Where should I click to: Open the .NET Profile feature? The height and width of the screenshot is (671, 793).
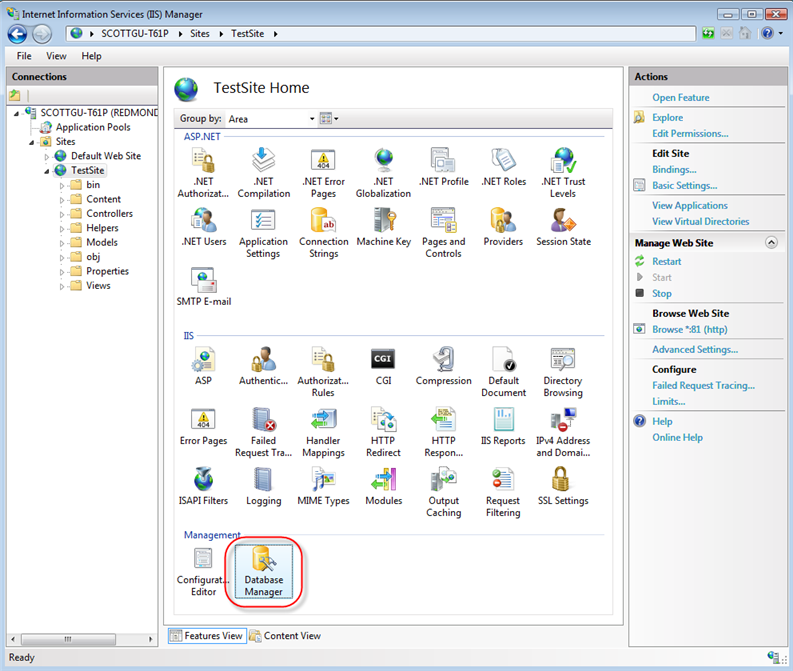[x=444, y=167]
